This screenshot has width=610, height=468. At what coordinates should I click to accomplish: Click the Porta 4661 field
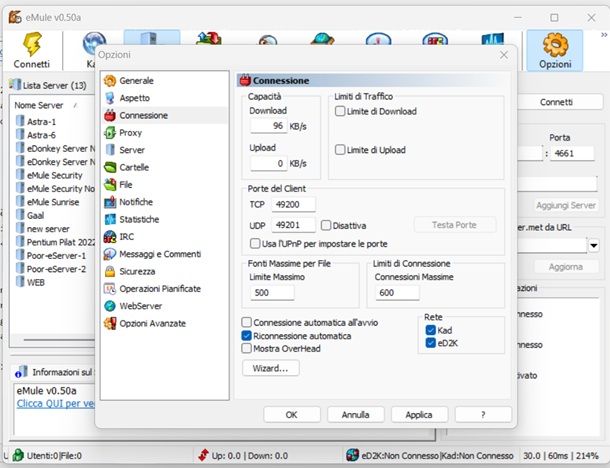(x=572, y=153)
